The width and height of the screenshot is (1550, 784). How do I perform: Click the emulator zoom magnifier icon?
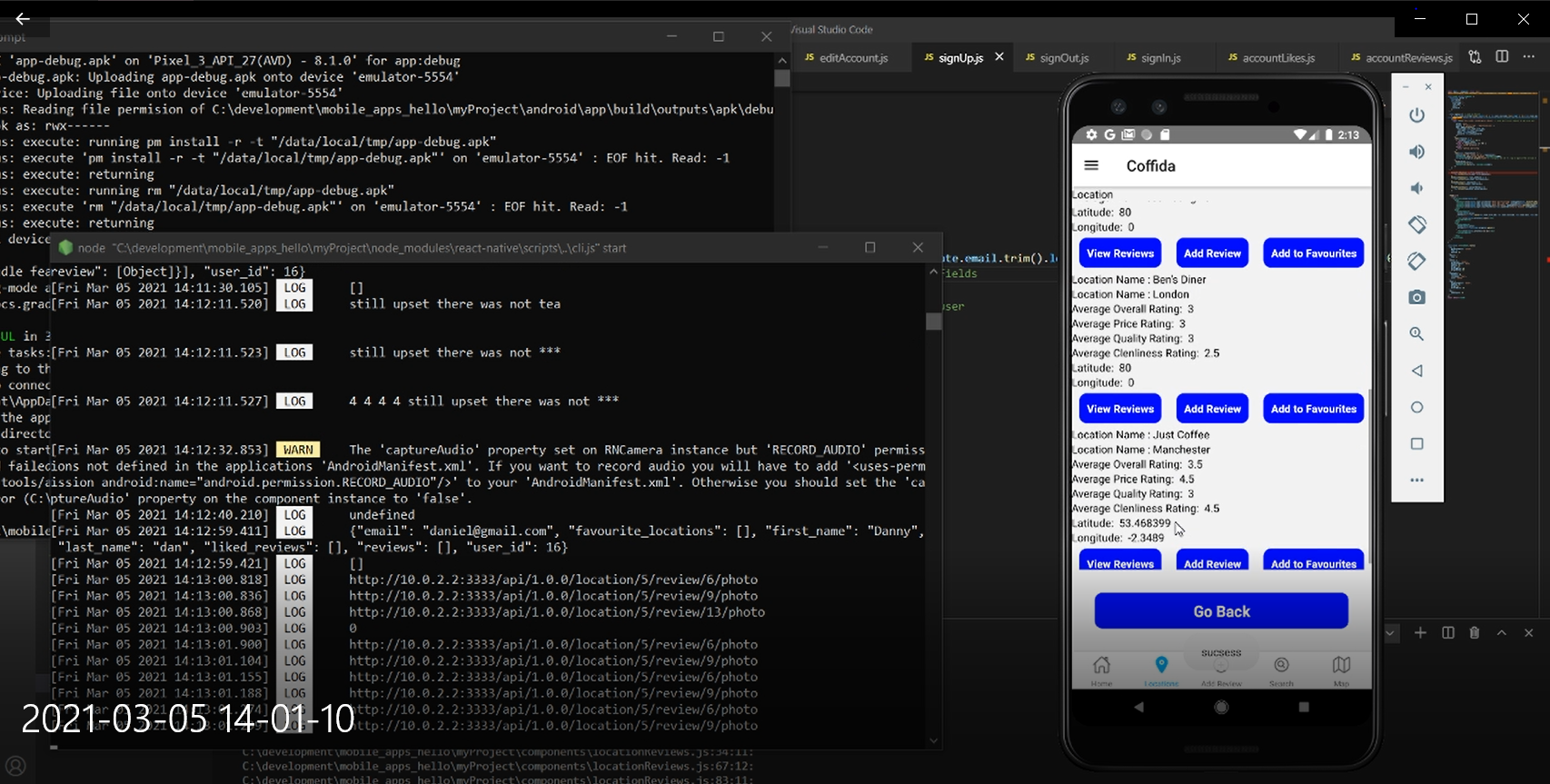[1416, 334]
